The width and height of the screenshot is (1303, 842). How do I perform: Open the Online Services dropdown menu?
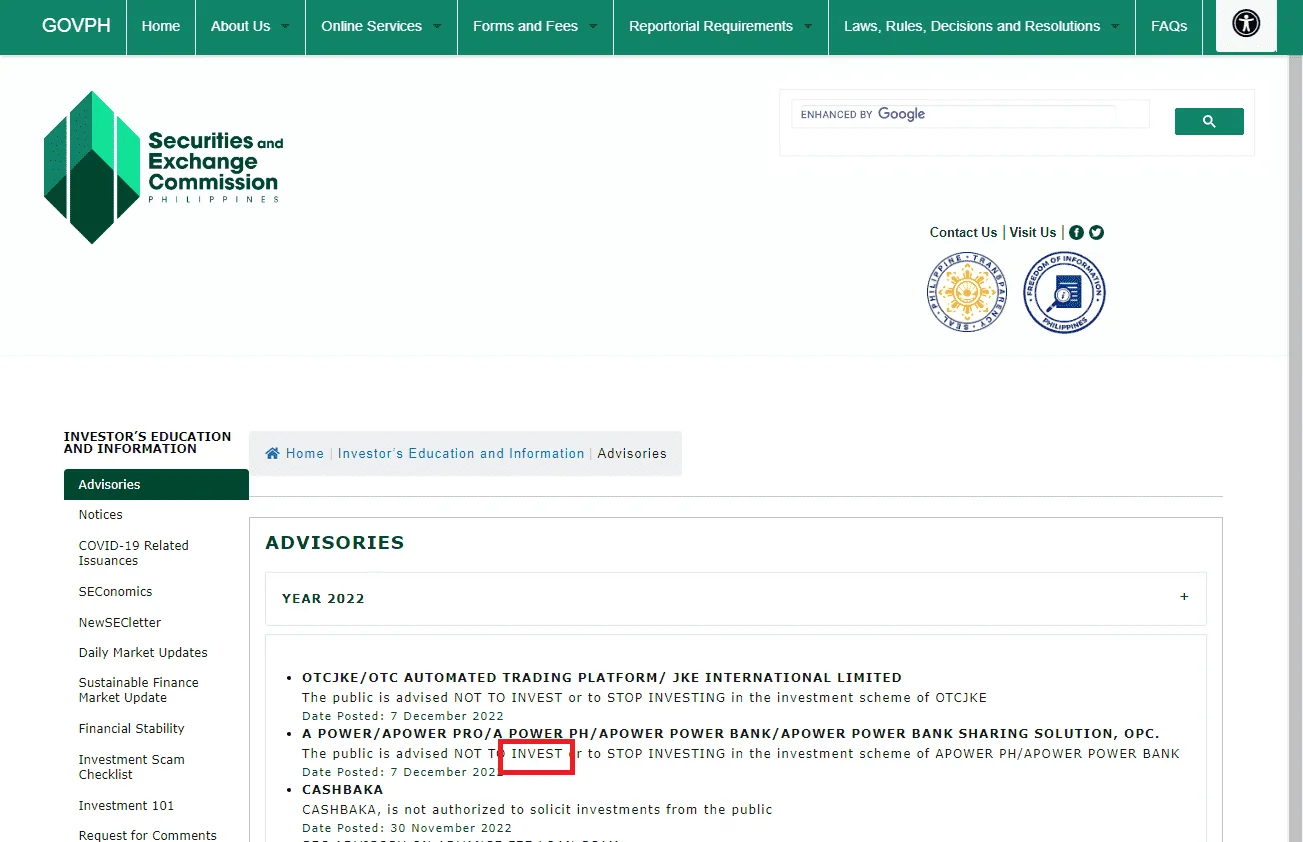tap(381, 26)
